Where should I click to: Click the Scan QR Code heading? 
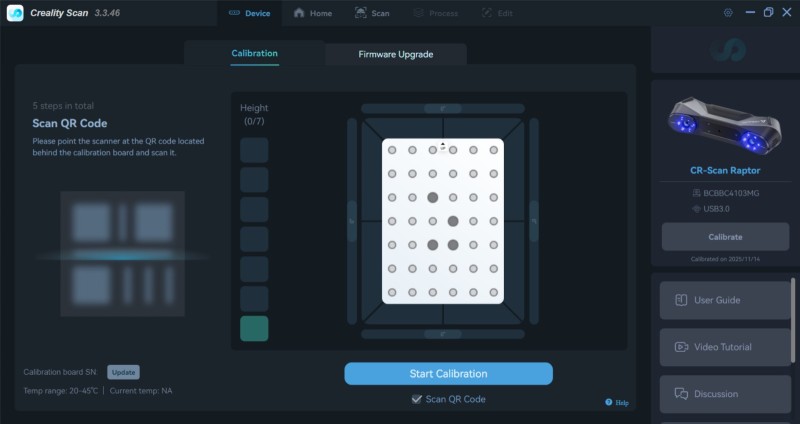(70, 123)
